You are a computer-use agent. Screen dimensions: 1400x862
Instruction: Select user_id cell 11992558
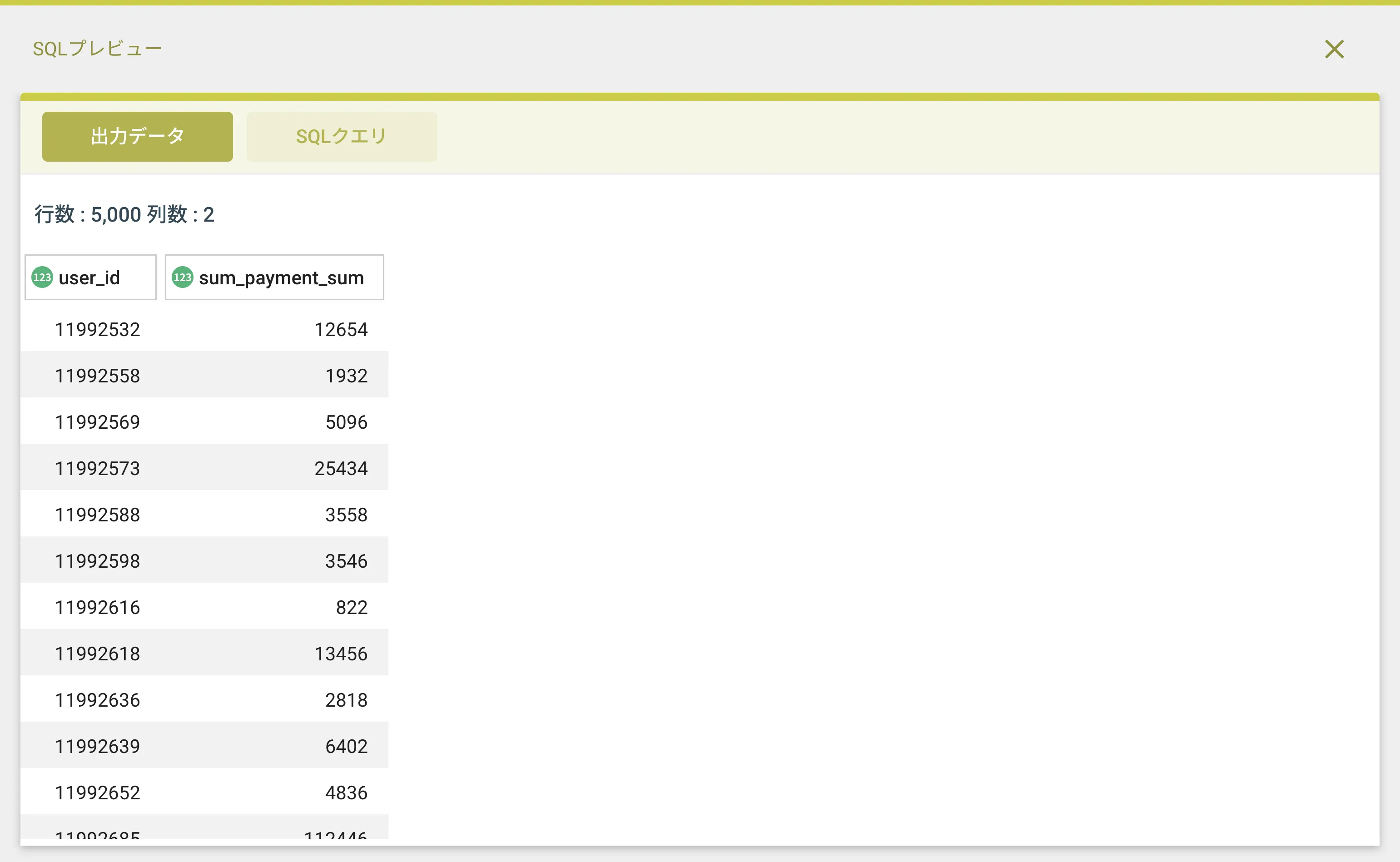98,376
